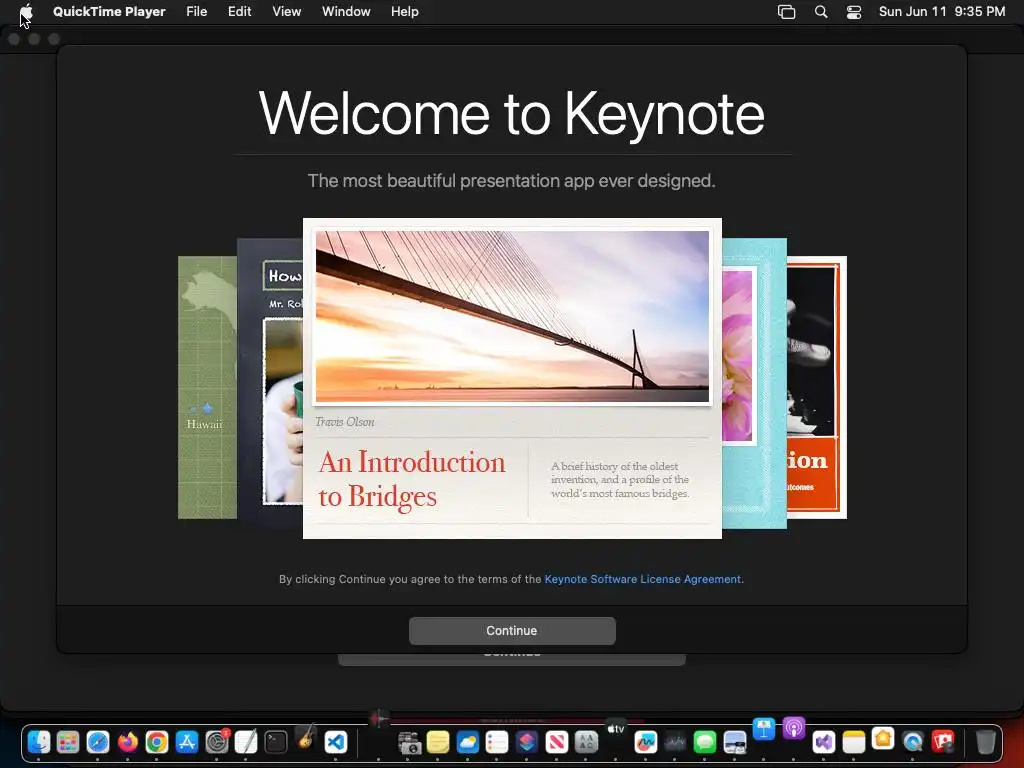The height and width of the screenshot is (768, 1024).
Task: Open Apple News from the Dock
Action: pos(556,742)
